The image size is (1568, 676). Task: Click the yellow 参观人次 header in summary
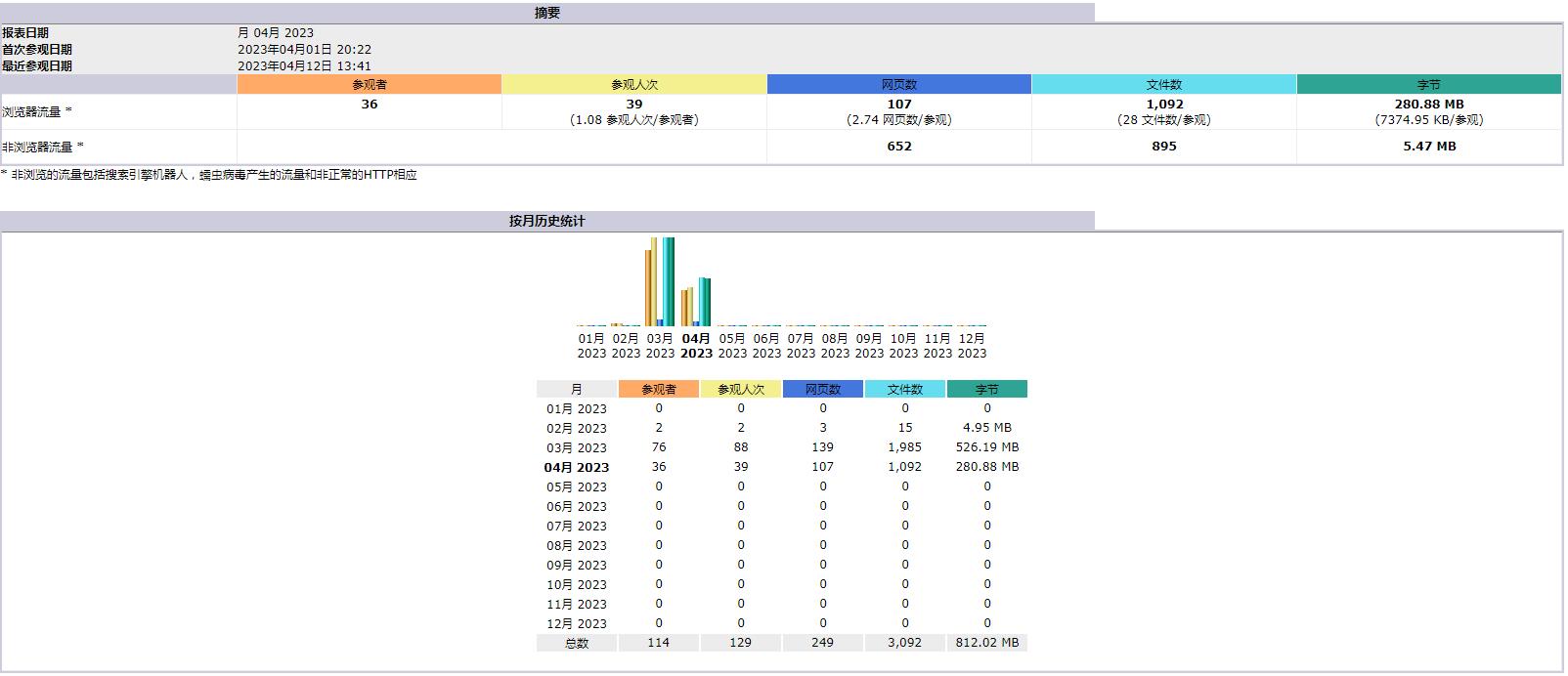tap(634, 85)
